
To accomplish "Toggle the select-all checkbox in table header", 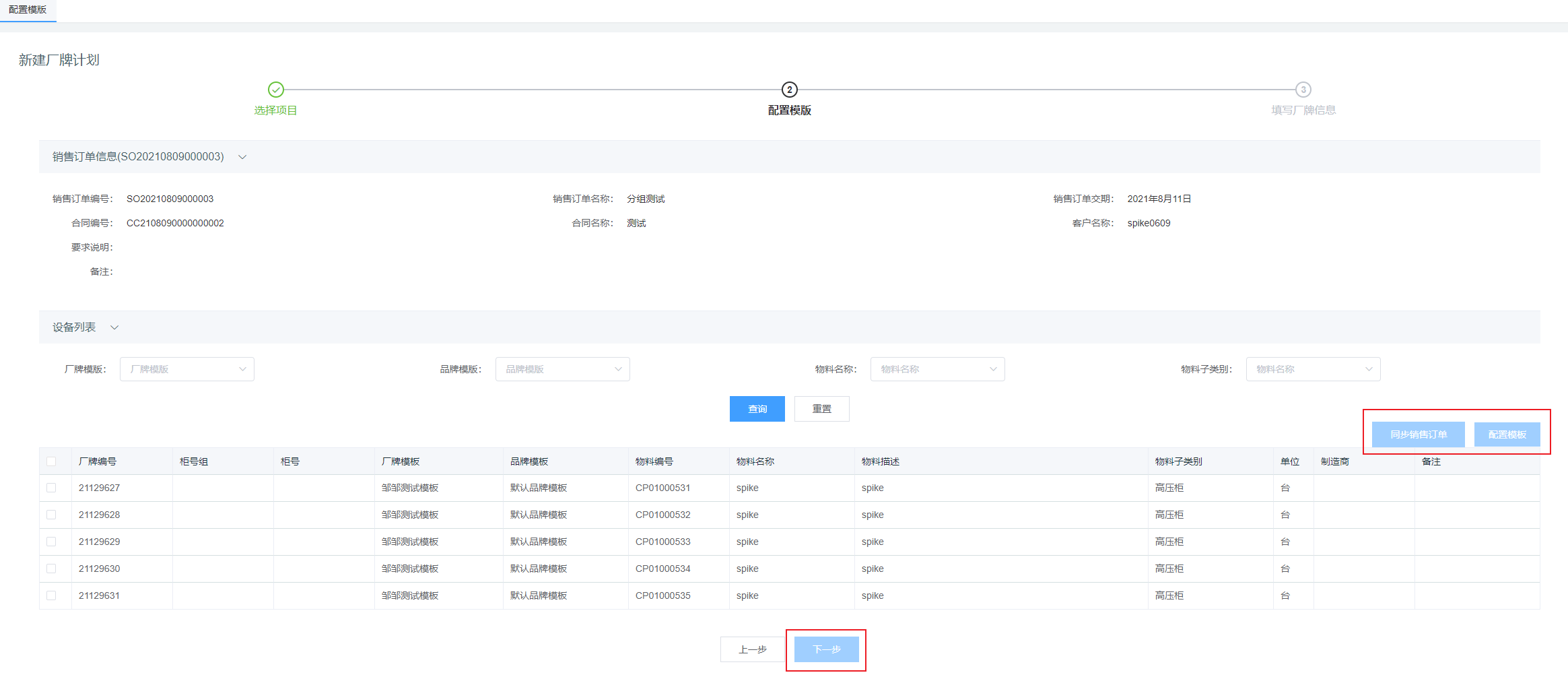I will click(x=51, y=461).
